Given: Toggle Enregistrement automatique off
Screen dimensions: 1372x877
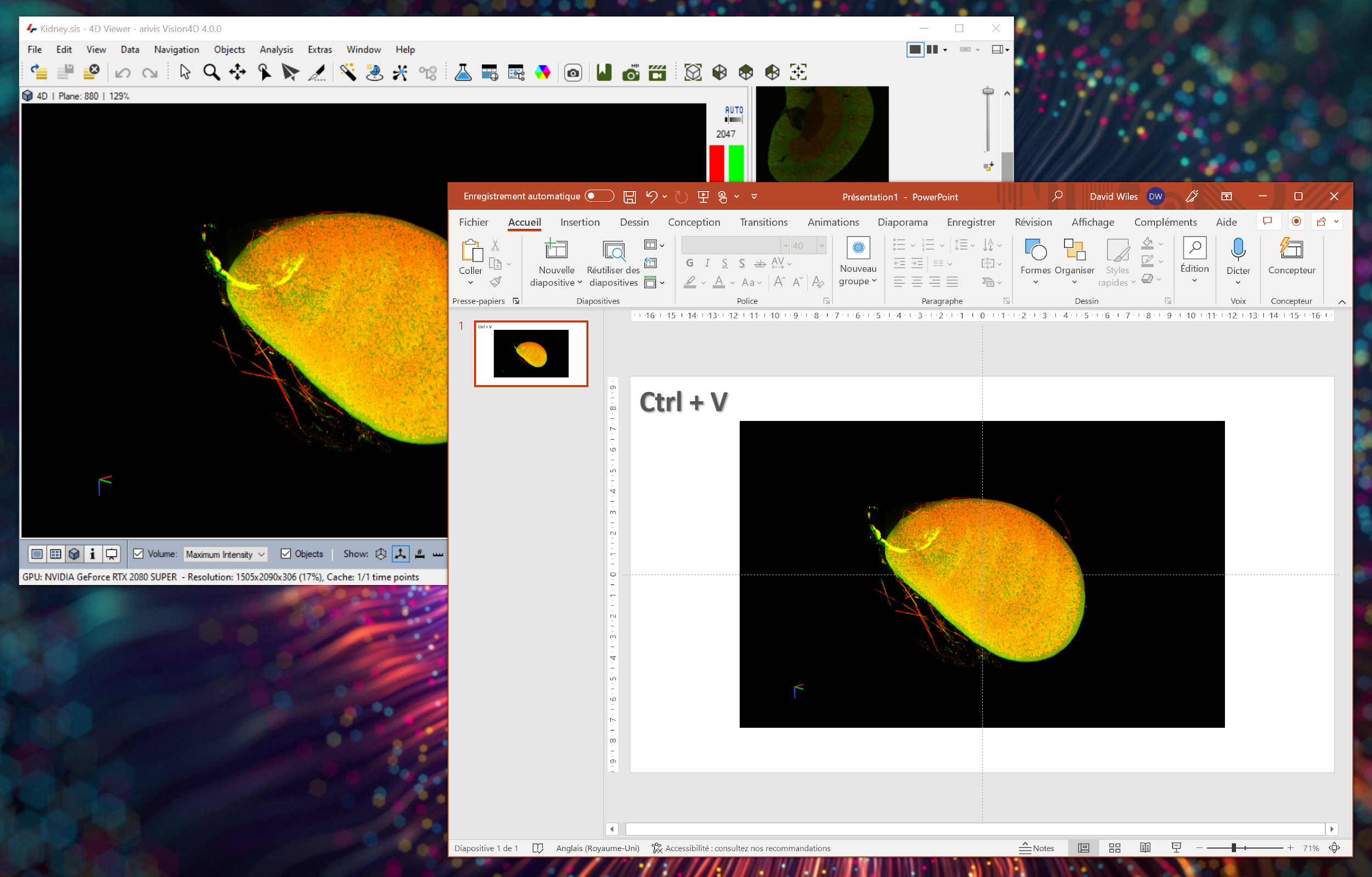Looking at the screenshot, I should 599,195.
